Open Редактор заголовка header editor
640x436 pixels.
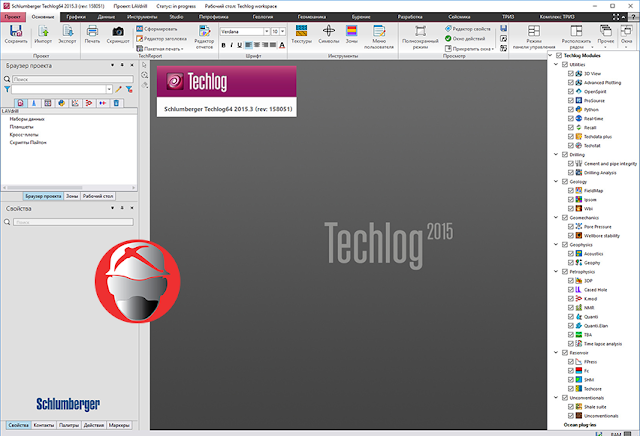[161, 39]
